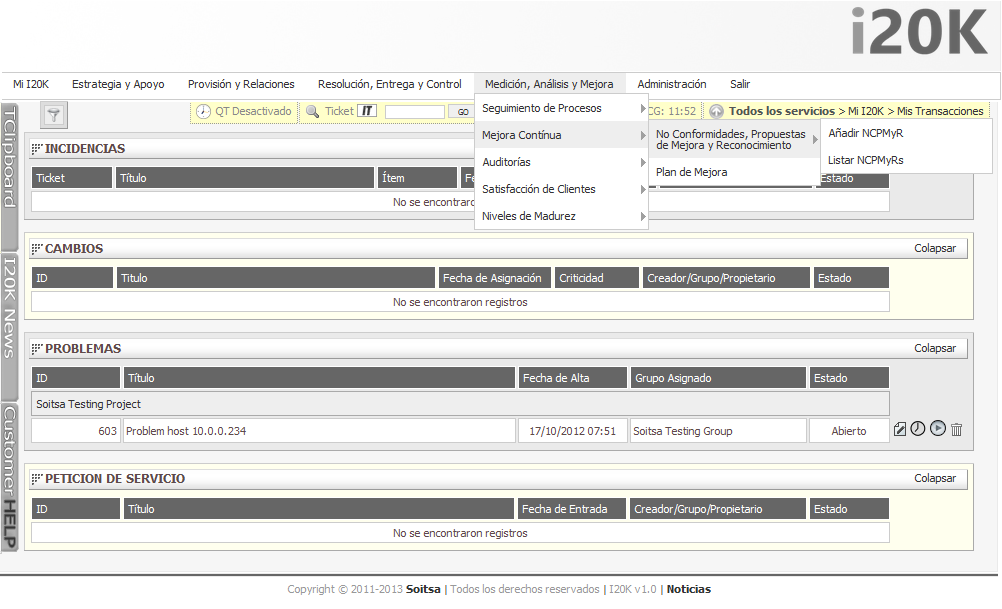Click the GO button for ticket search
1002x609 pixels.
[x=462, y=112]
